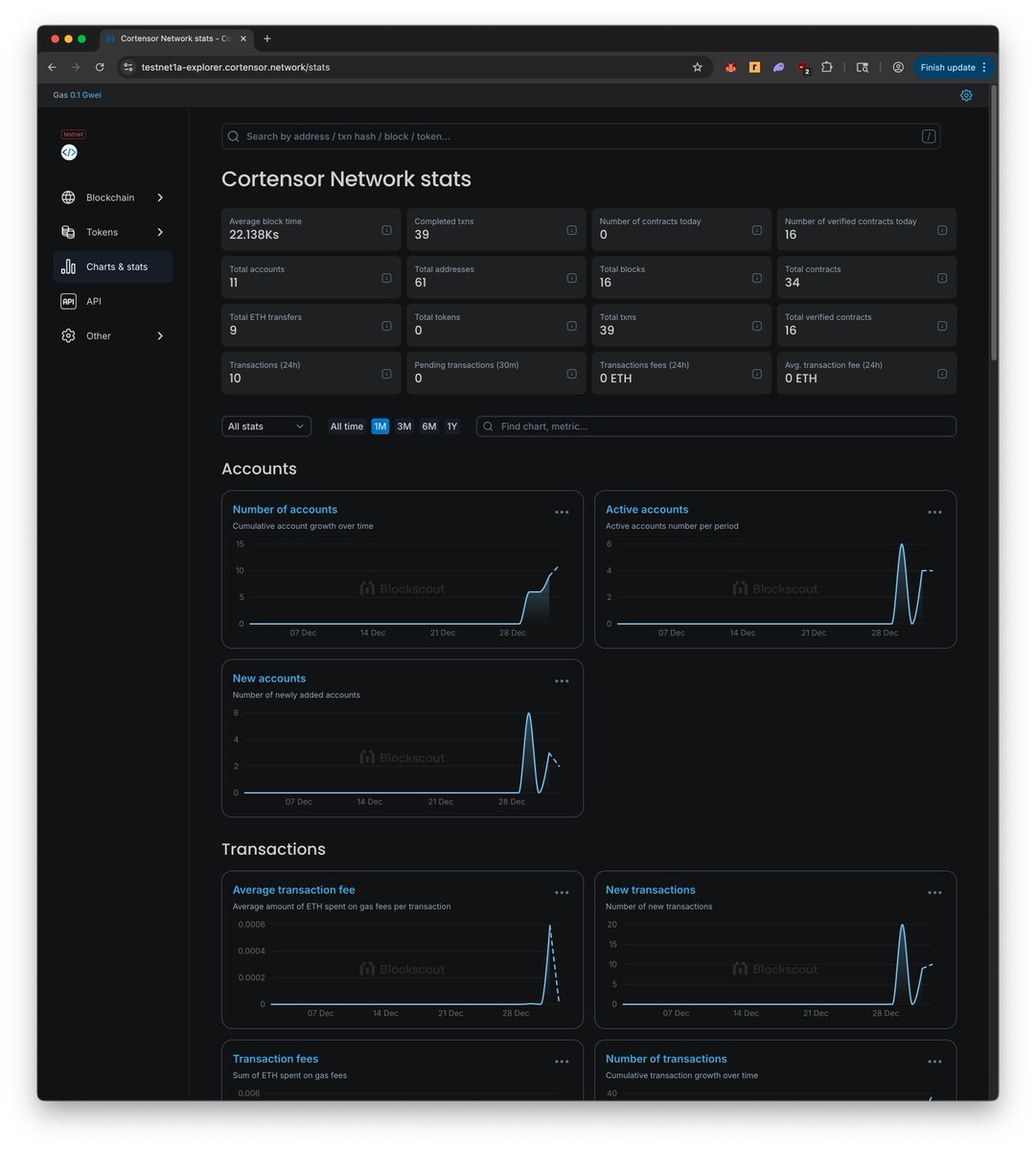Click info icon on Total ETH transfers card

pyautogui.click(x=386, y=326)
